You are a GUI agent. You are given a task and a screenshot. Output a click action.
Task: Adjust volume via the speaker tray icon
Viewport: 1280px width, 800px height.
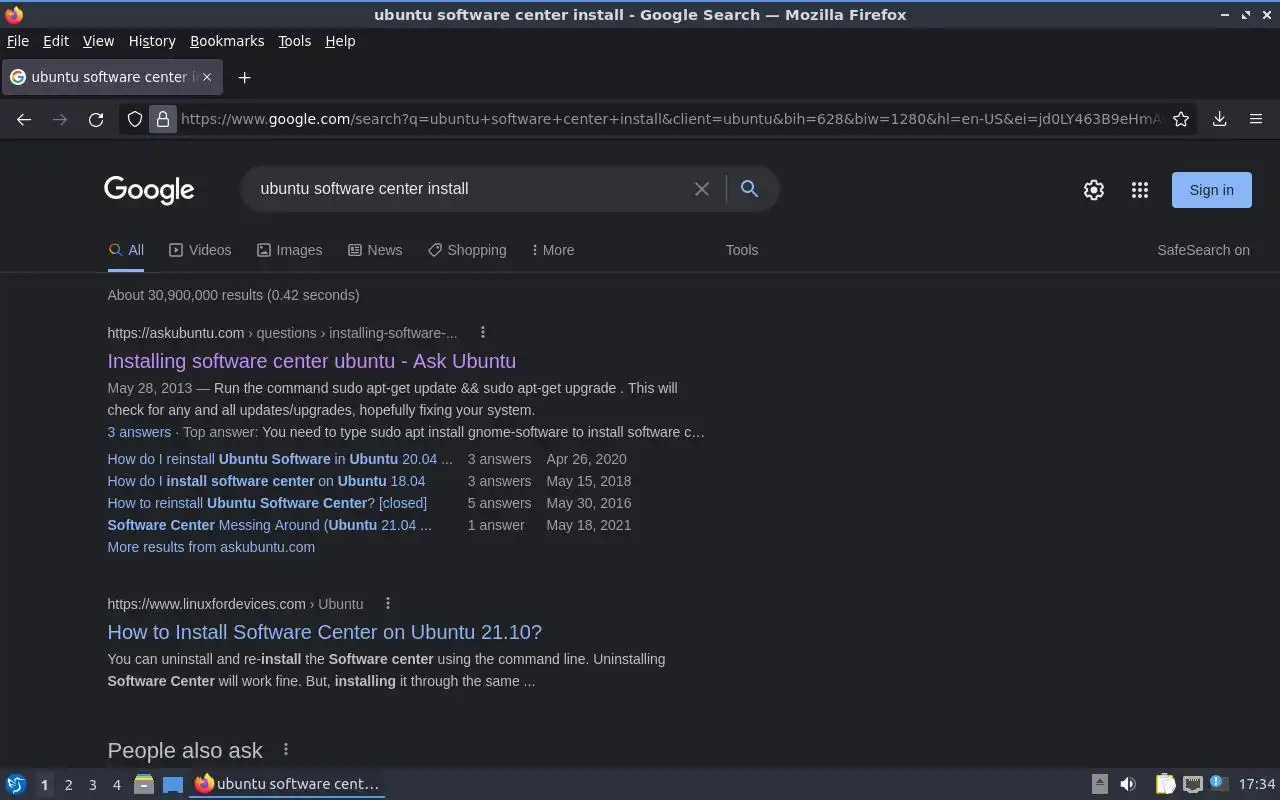click(x=1127, y=784)
